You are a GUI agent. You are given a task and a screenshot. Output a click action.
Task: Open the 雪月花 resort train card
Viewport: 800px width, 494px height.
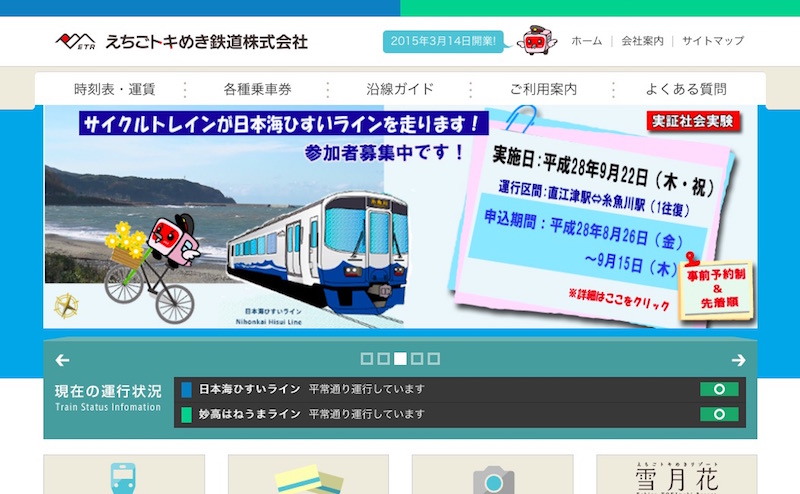coord(677,474)
